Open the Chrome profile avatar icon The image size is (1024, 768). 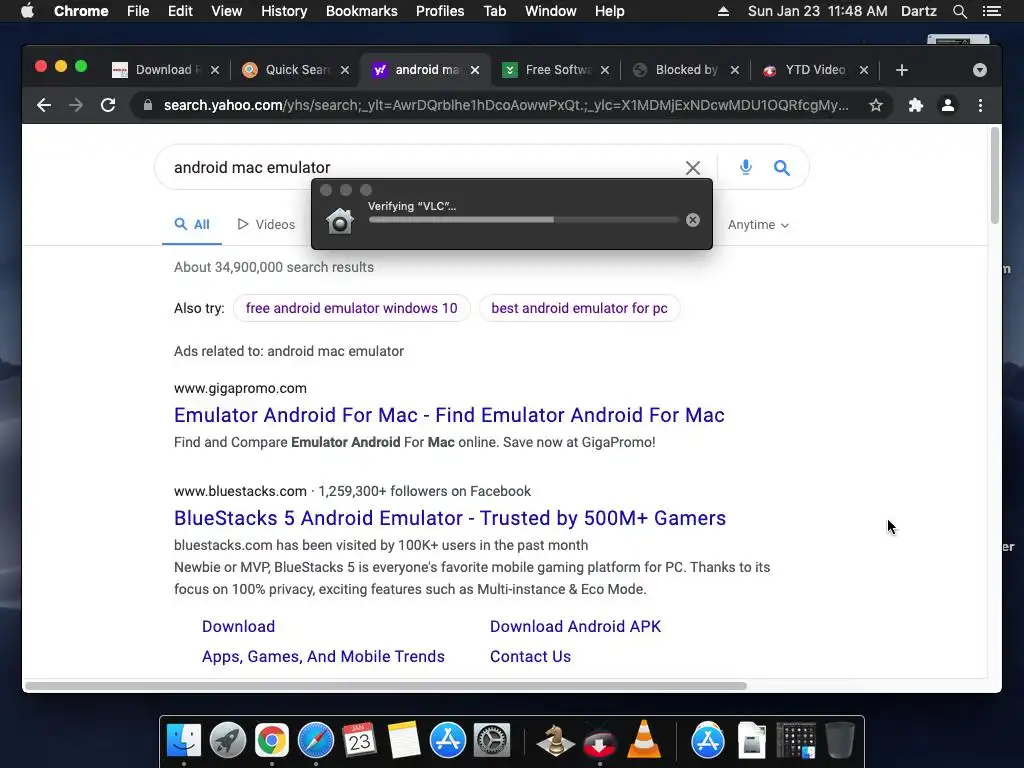click(948, 105)
